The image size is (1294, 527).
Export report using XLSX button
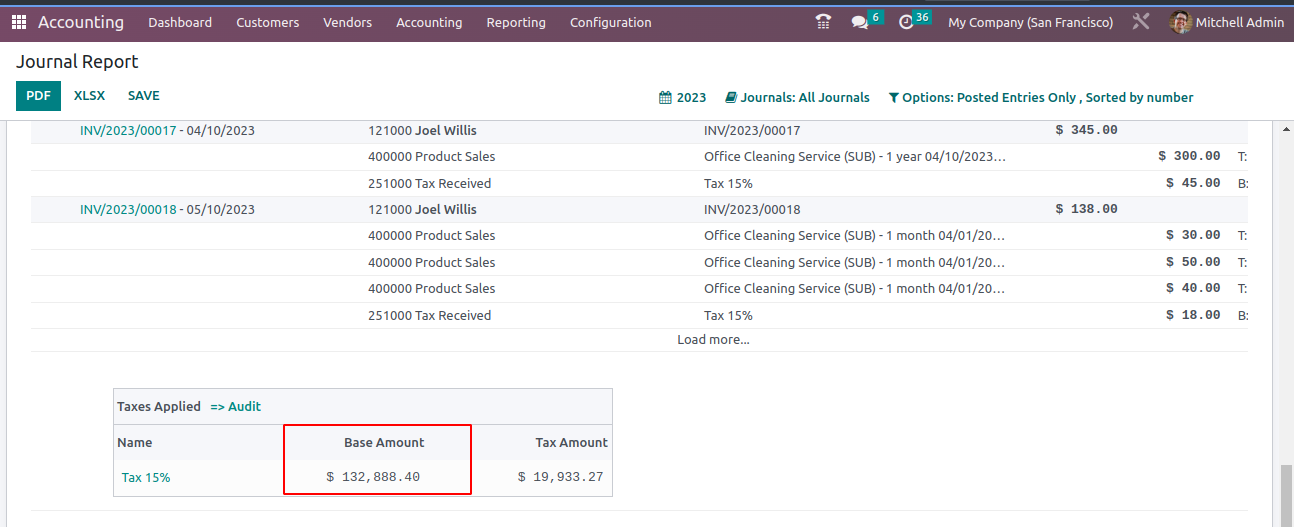(89, 96)
